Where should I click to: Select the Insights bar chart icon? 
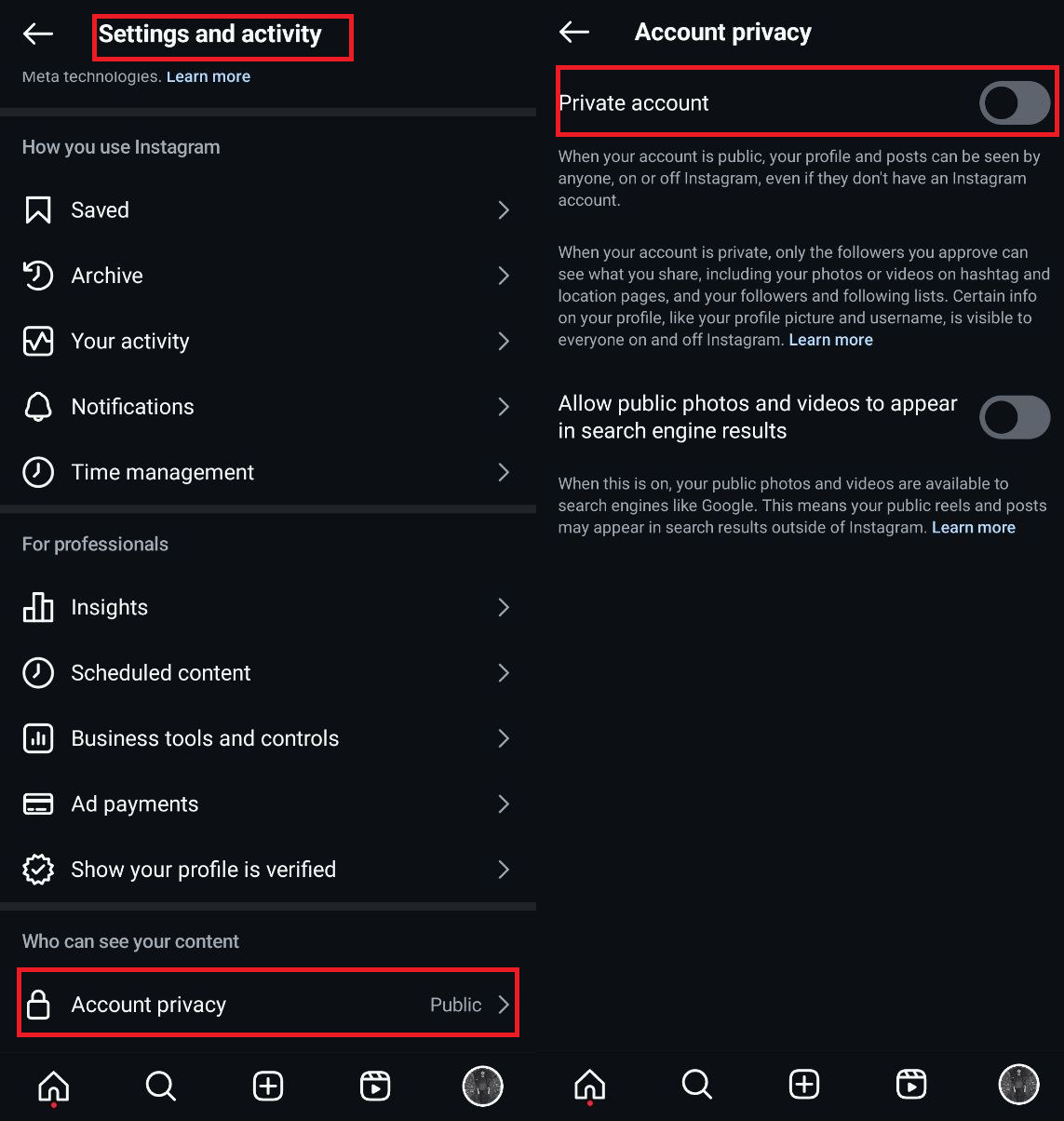pyautogui.click(x=38, y=607)
